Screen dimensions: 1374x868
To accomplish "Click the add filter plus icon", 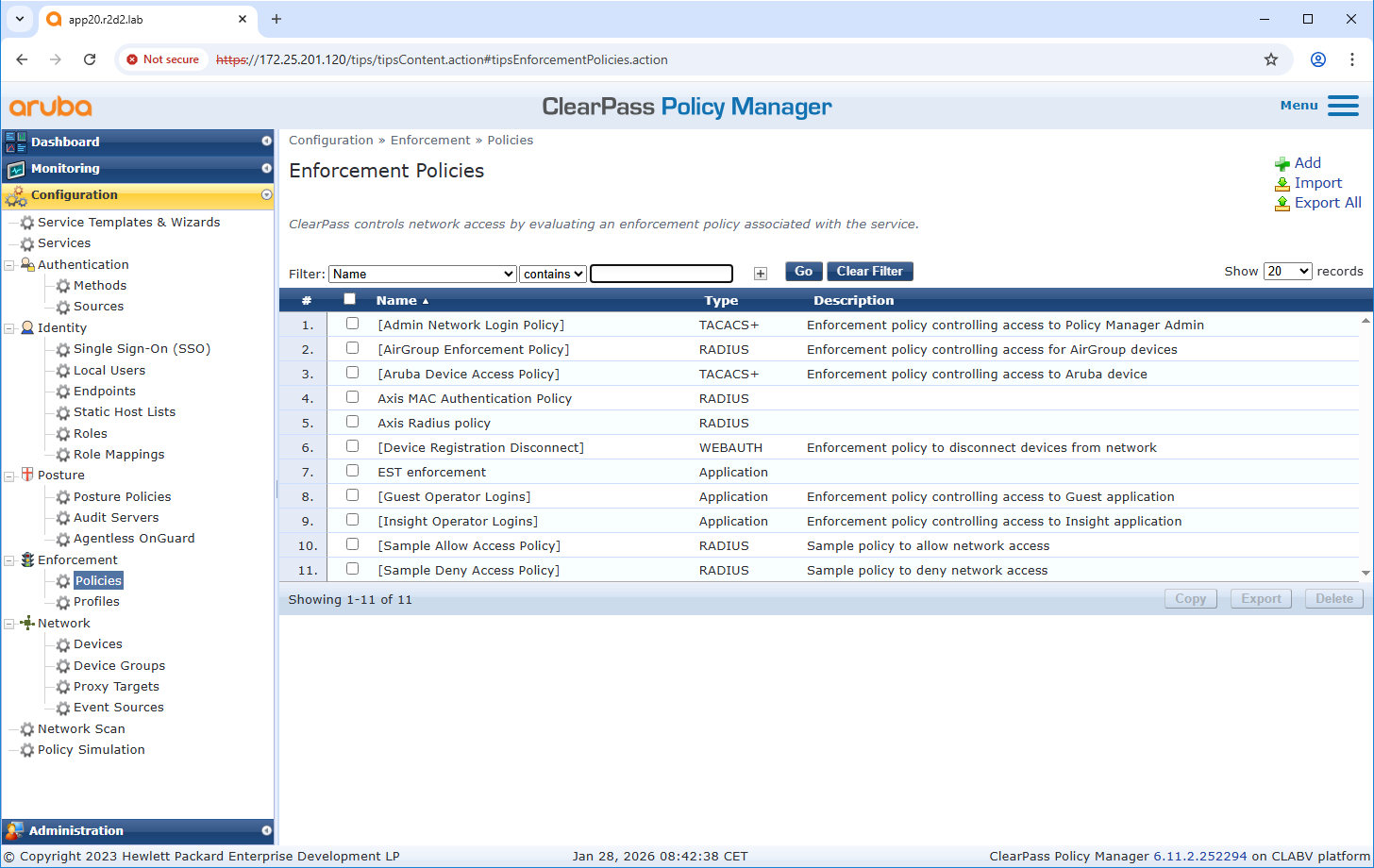I will (761, 274).
